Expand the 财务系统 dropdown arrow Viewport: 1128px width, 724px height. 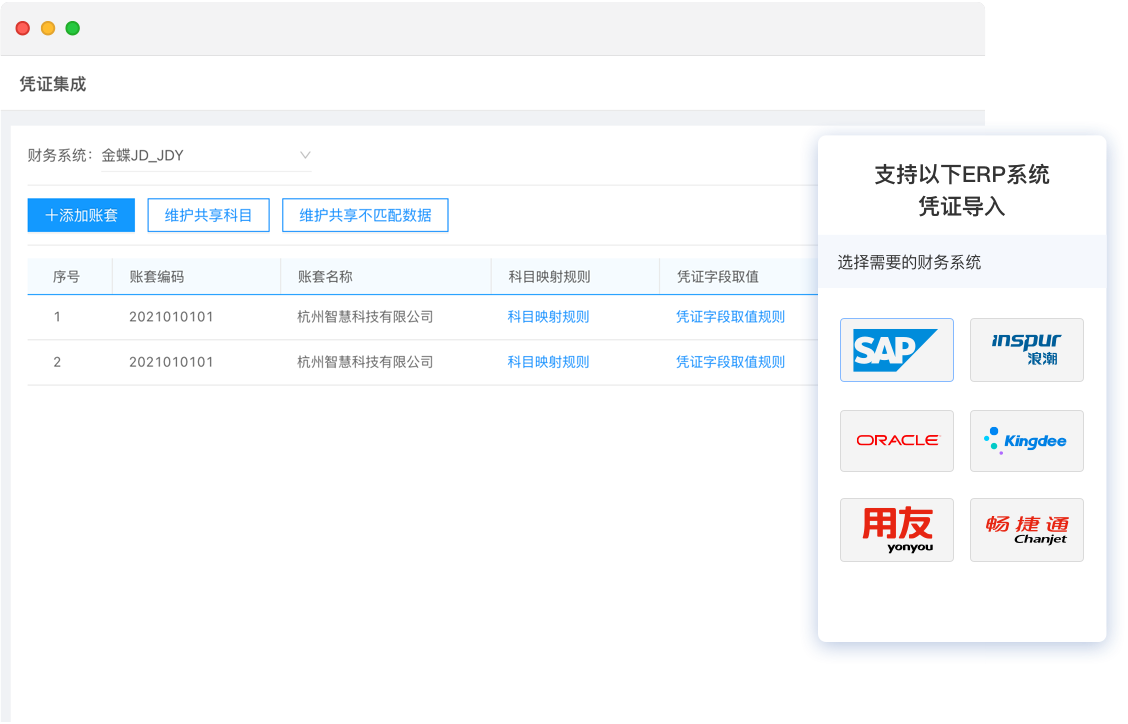point(305,155)
